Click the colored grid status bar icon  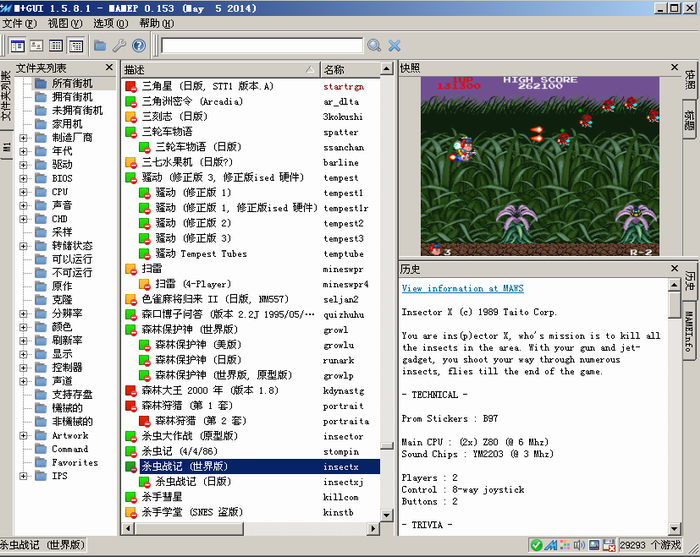565,545
